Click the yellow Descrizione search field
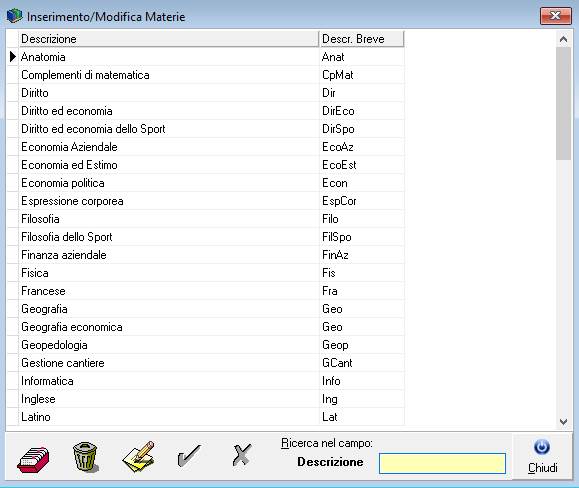 [x=442, y=463]
